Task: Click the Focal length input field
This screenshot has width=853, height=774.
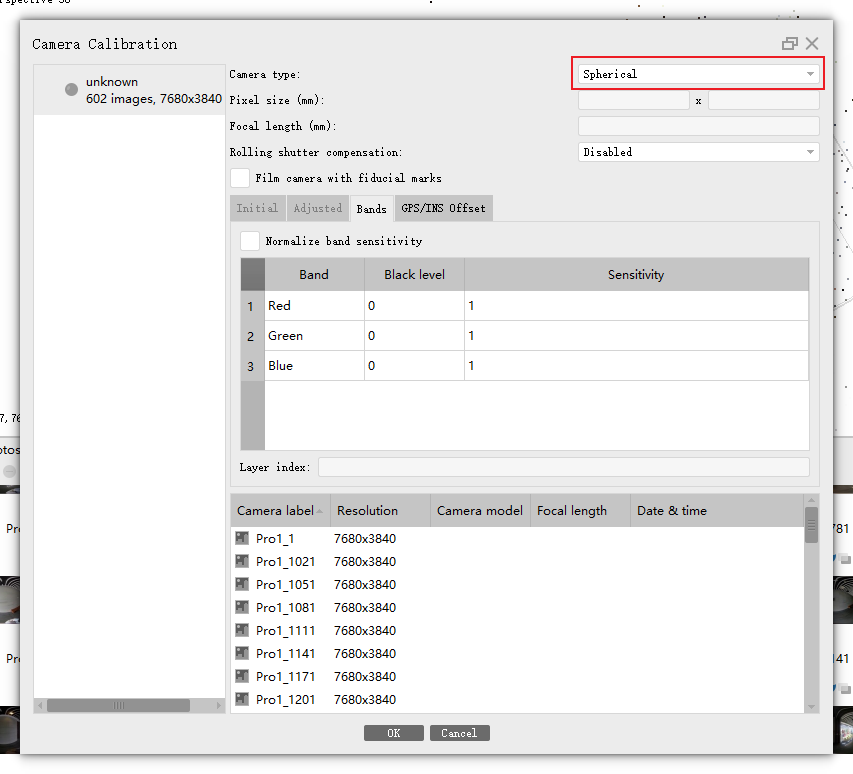Action: [x=698, y=126]
